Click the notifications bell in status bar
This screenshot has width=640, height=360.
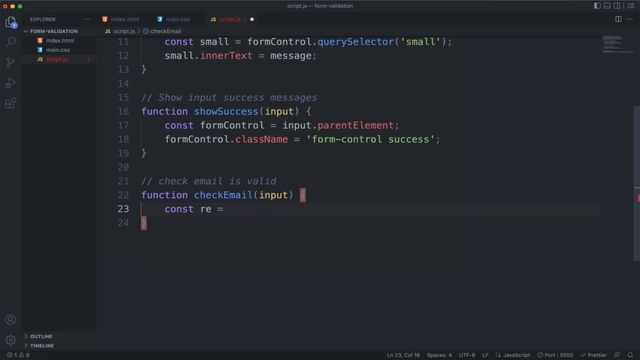tap(630, 355)
